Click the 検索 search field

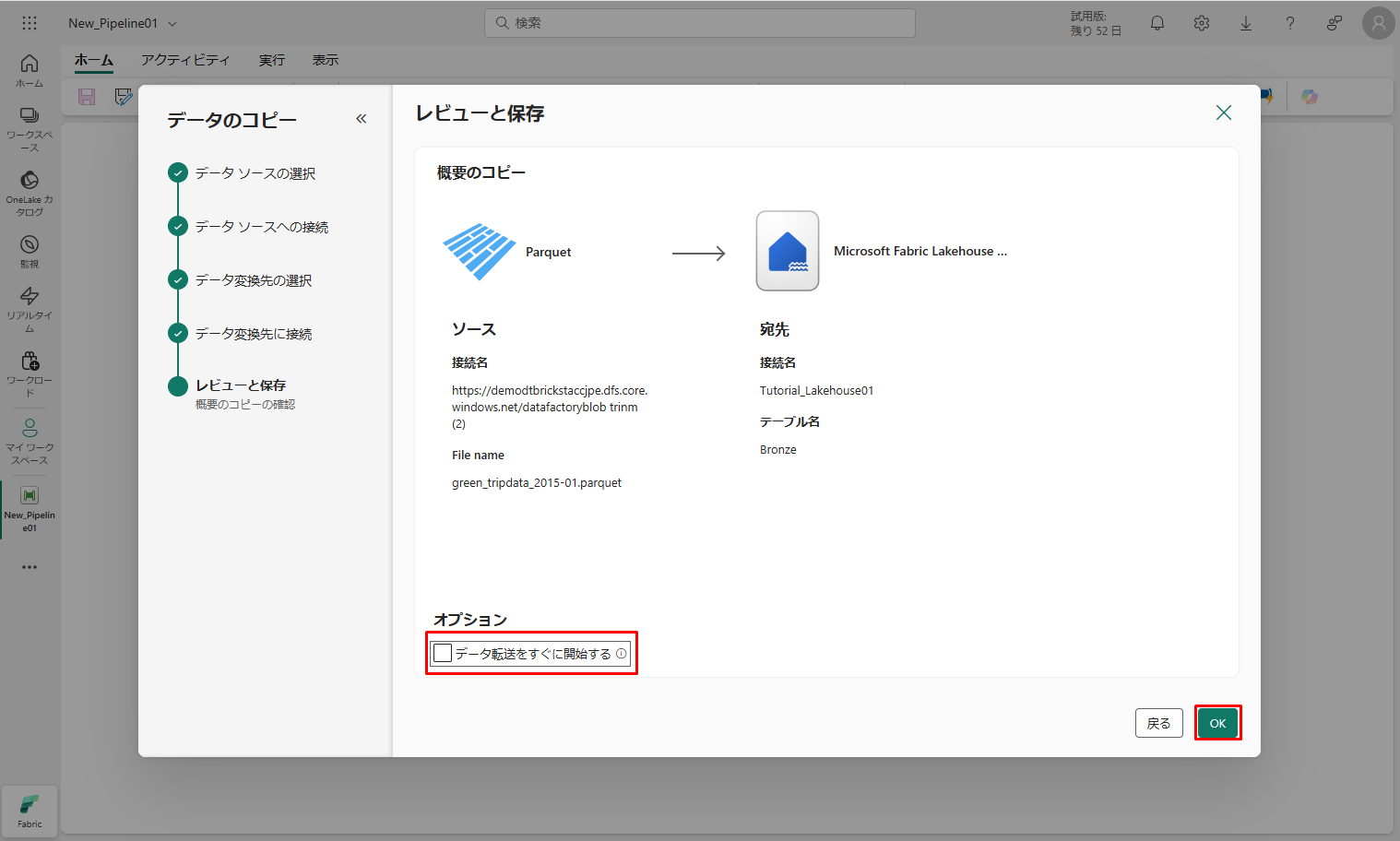click(700, 23)
